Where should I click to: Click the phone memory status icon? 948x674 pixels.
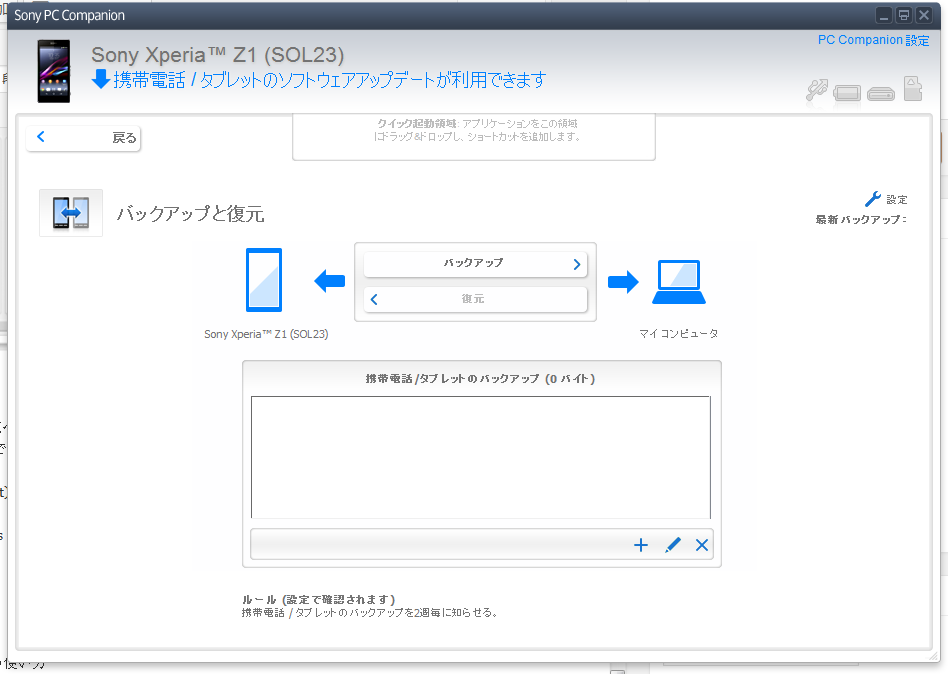(847, 93)
